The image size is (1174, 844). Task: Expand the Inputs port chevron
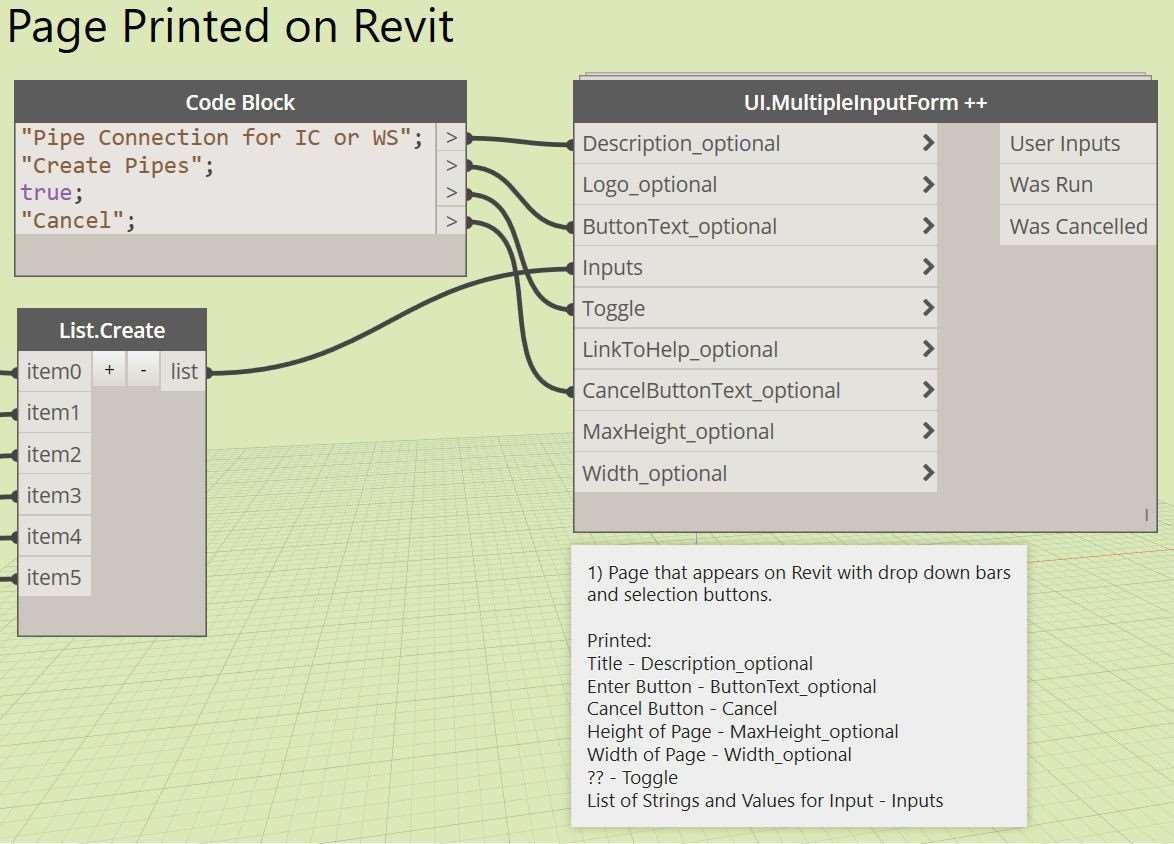[928, 267]
